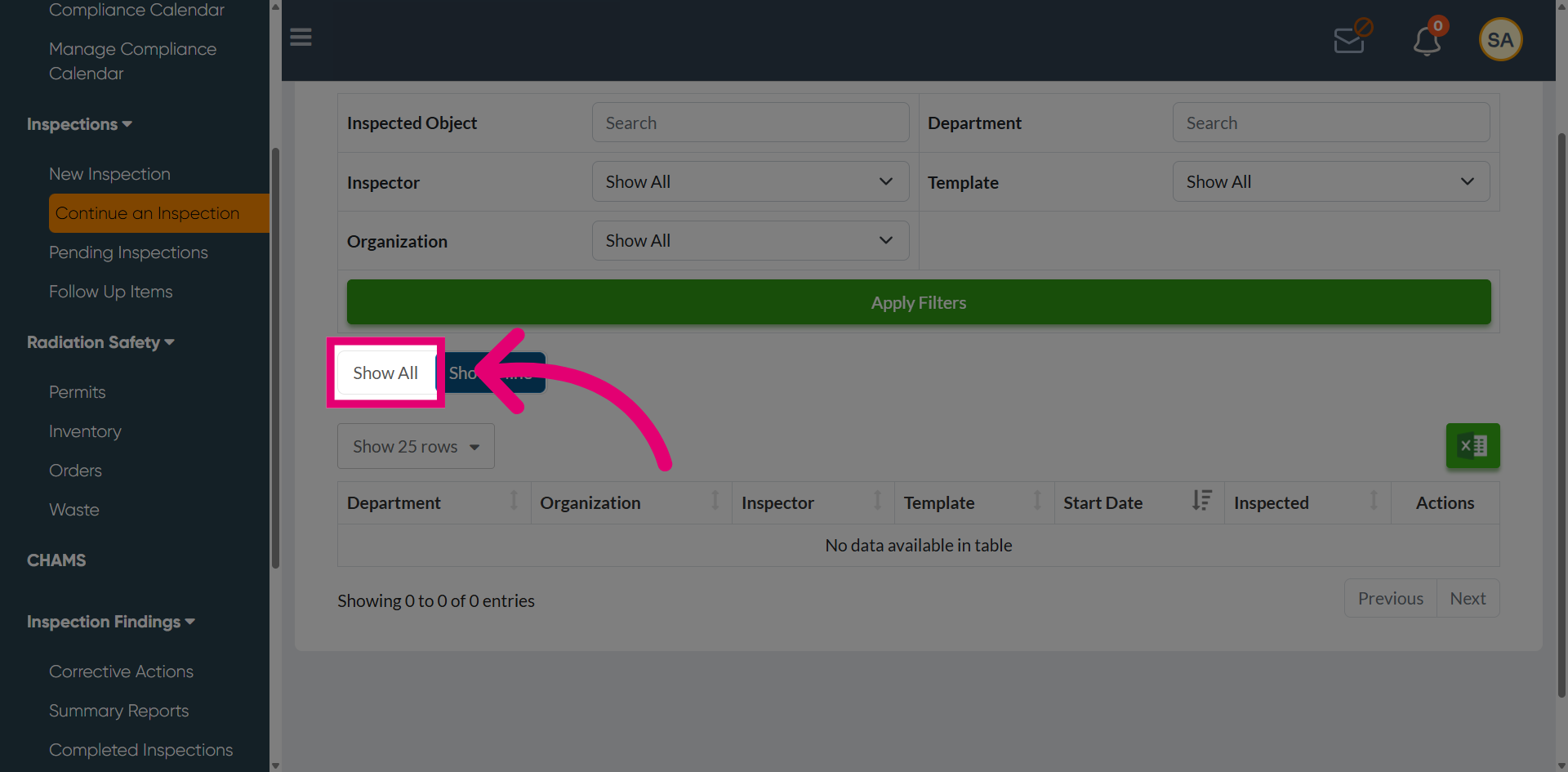Image resolution: width=1568 pixels, height=772 pixels.
Task: Click the Previous pagination button
Action: [x=1390, y=599]
